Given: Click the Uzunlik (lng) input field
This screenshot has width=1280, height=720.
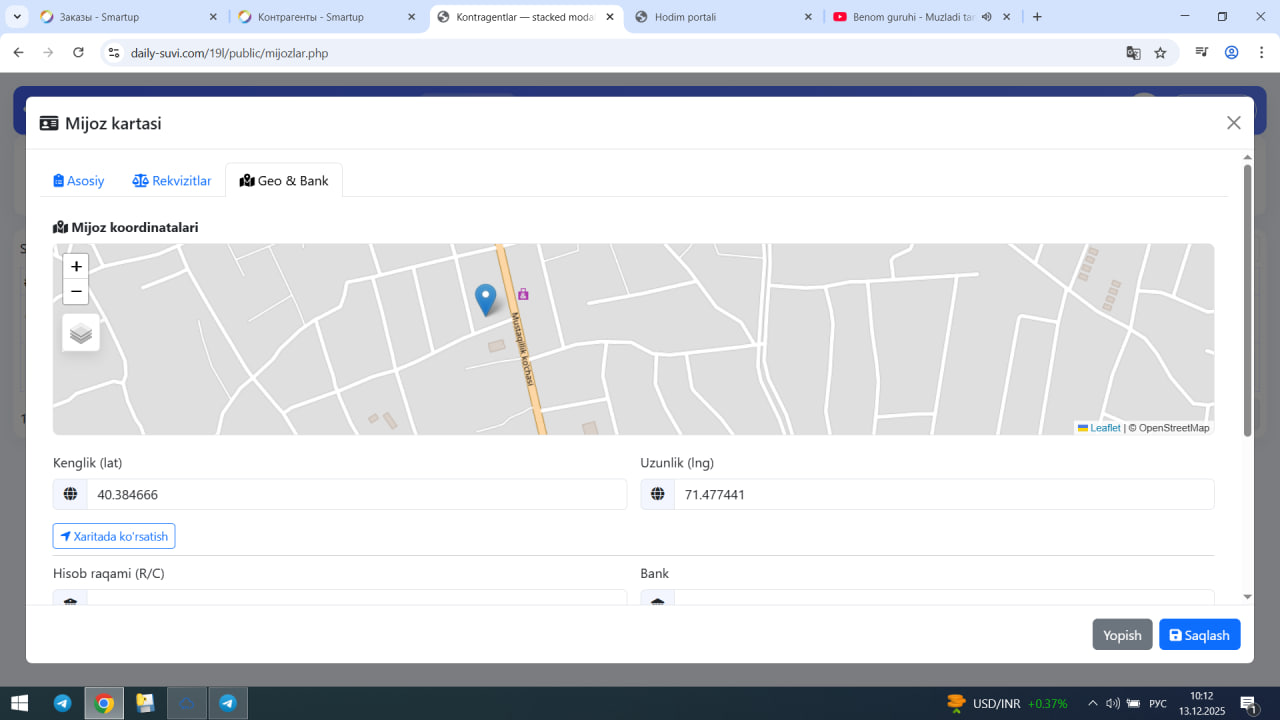Looking at the screenshot, I should coord(942,494).
